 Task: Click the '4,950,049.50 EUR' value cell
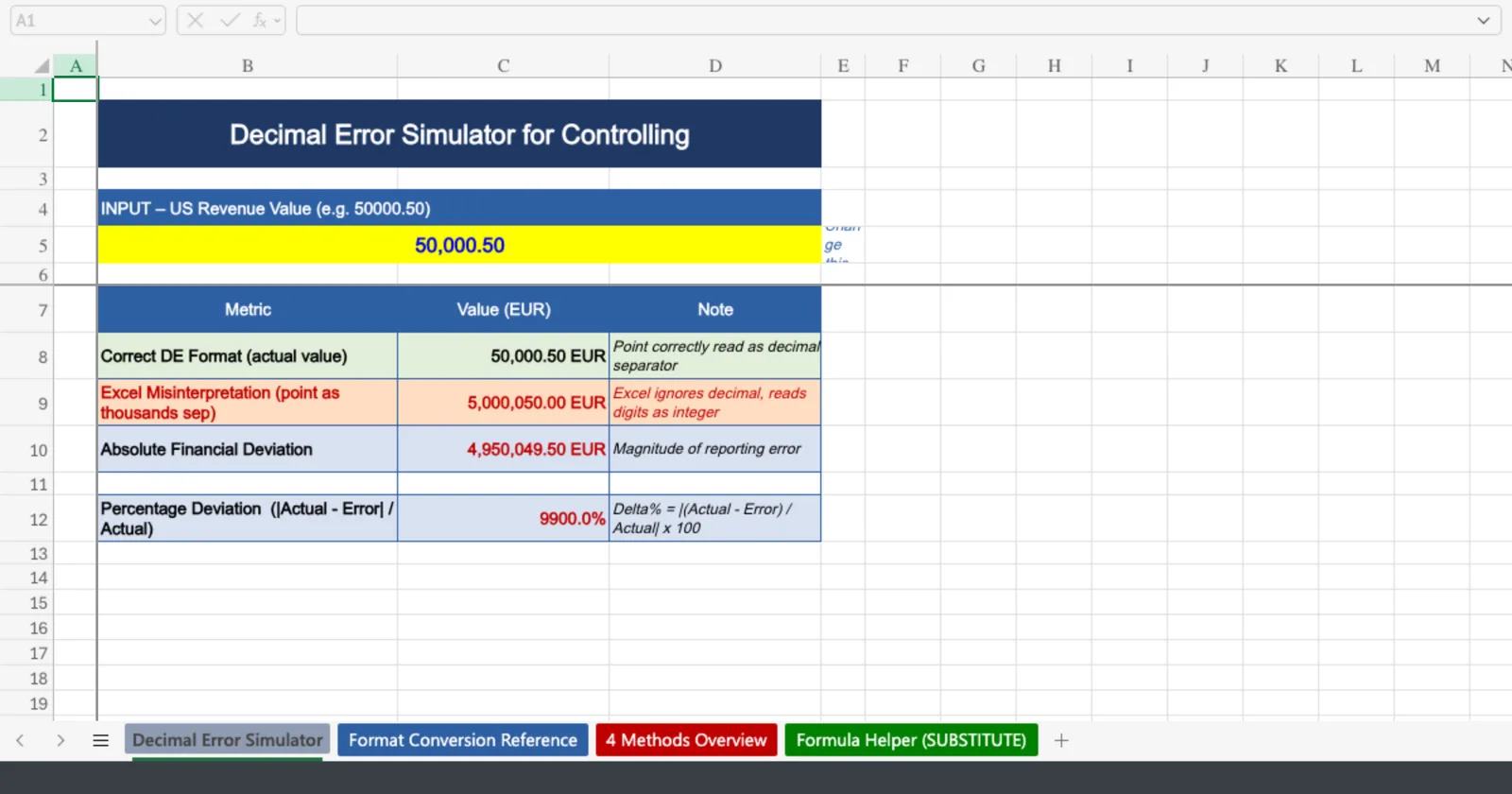point(504,449)
